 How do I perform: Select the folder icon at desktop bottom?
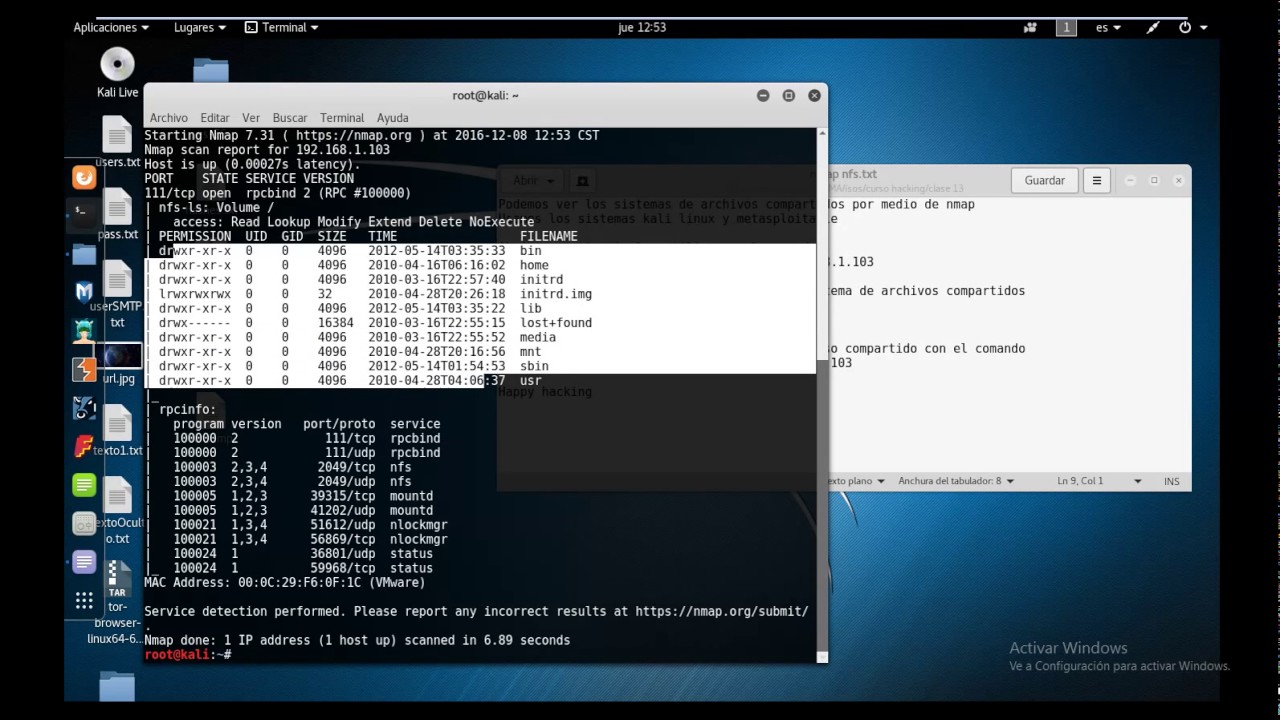pos(117,686)
